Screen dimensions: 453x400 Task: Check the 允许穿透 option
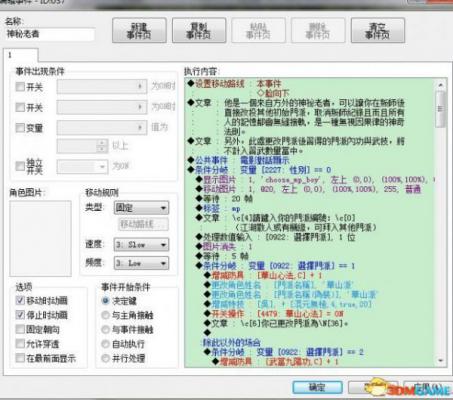point(20,344)
